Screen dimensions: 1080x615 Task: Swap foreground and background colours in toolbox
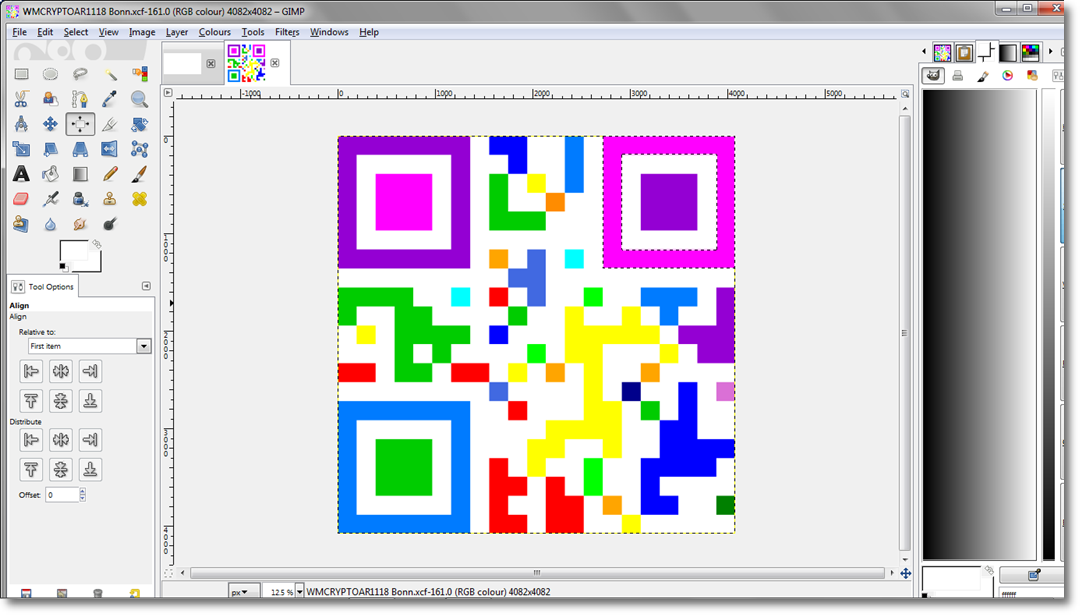pos(97,244)
